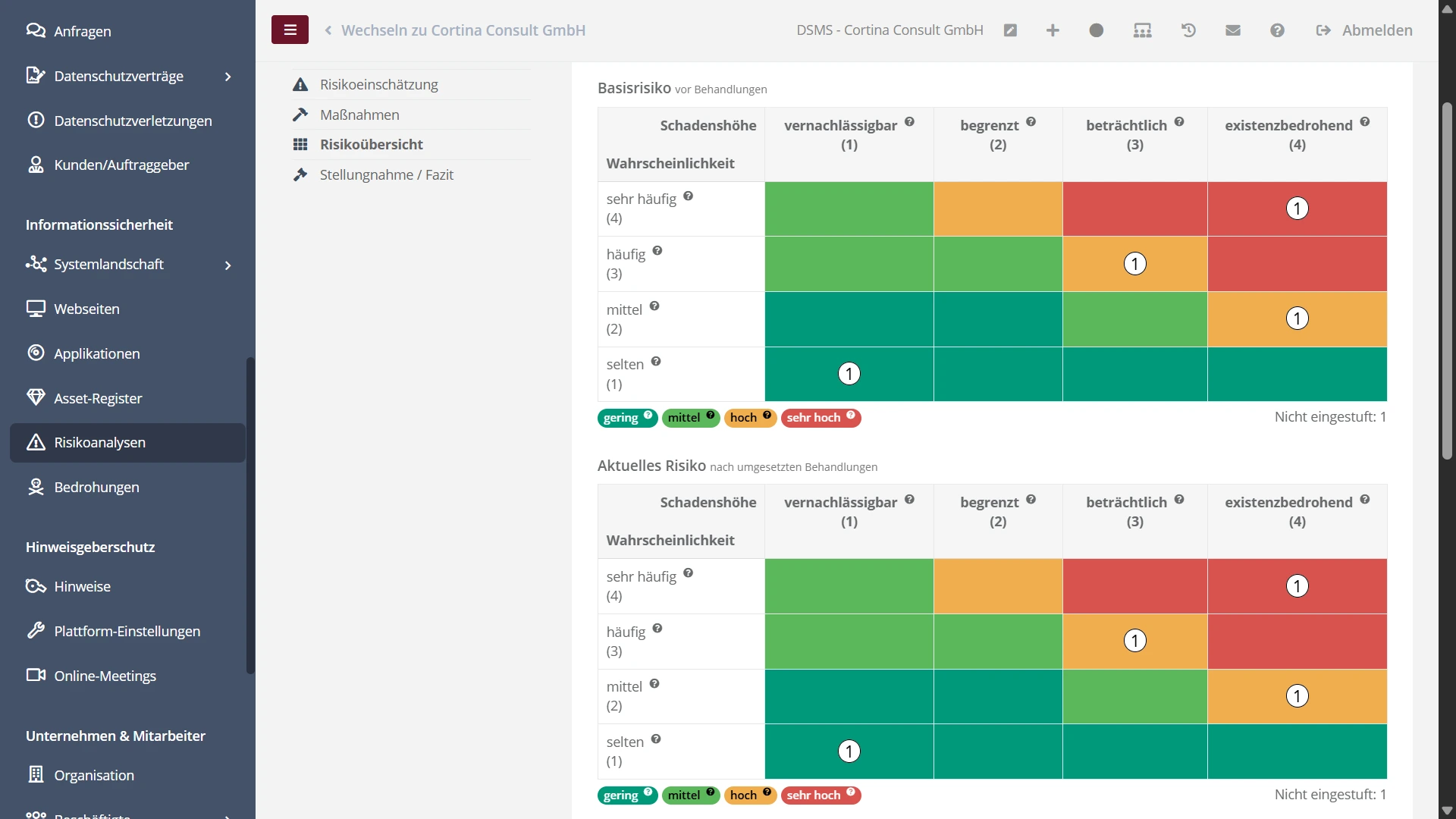This screenshot has width=1456, height=819.
Task: Click the red hamburger menu button
Action: pyautogui.click(x=290, y=30)
